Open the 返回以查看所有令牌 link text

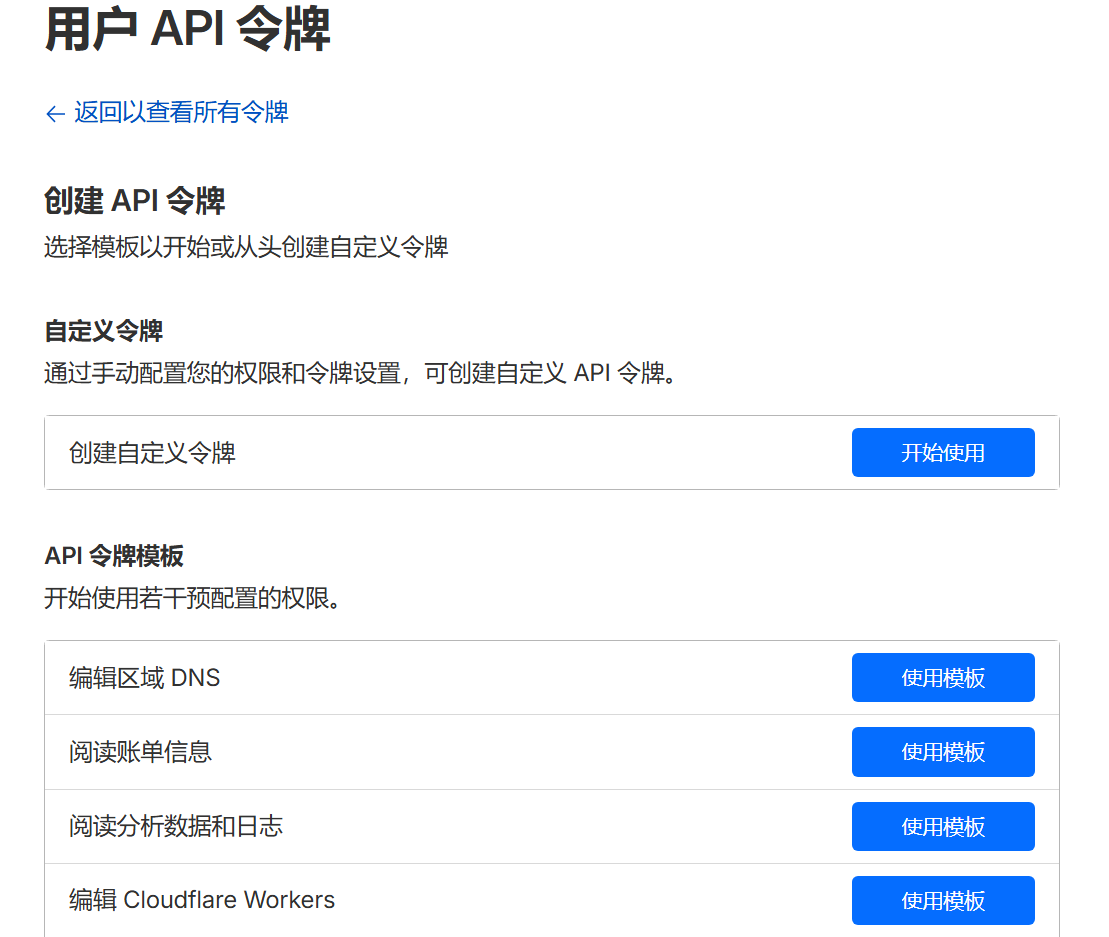pos(181,112)
